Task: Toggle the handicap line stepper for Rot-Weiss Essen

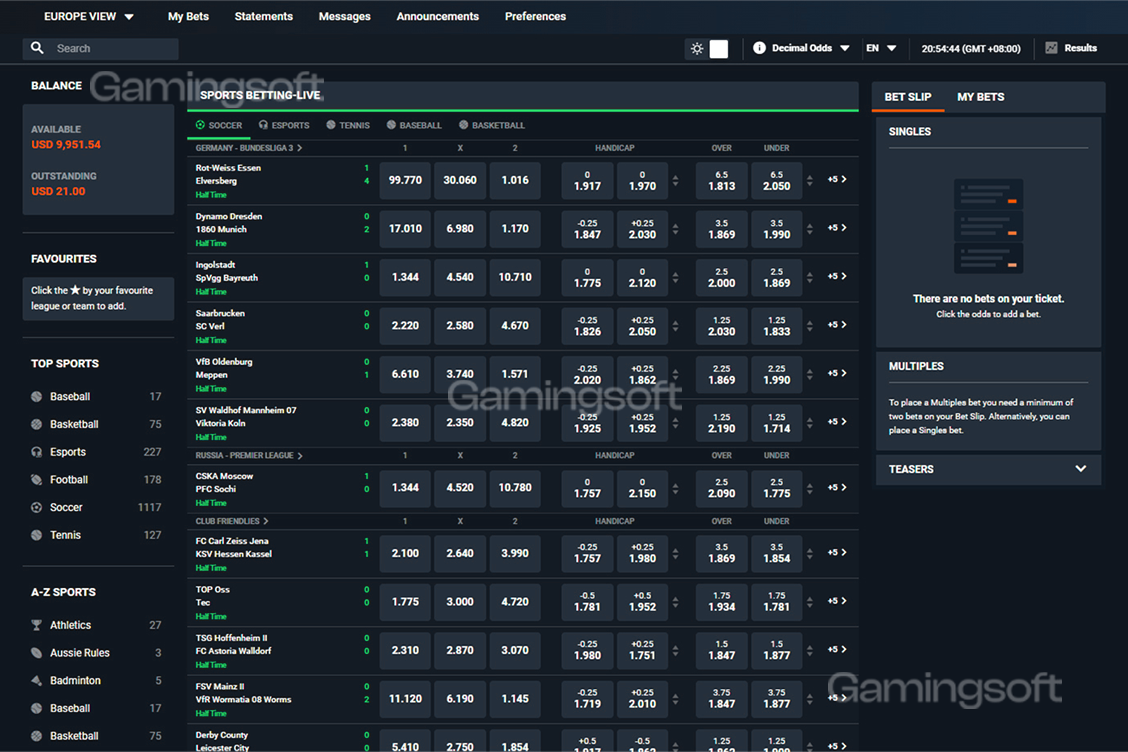Action: tap(675, 181)
